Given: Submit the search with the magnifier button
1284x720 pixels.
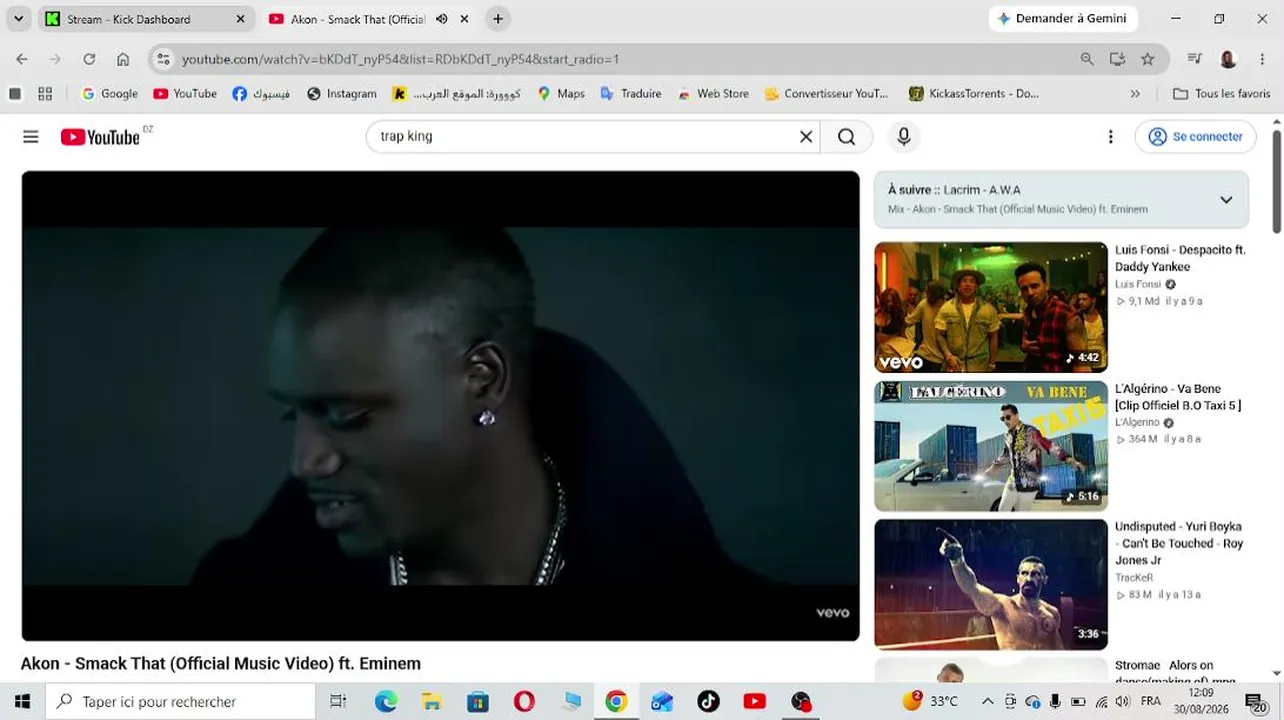Looking at the screenshot, I should tap(847, 137).
